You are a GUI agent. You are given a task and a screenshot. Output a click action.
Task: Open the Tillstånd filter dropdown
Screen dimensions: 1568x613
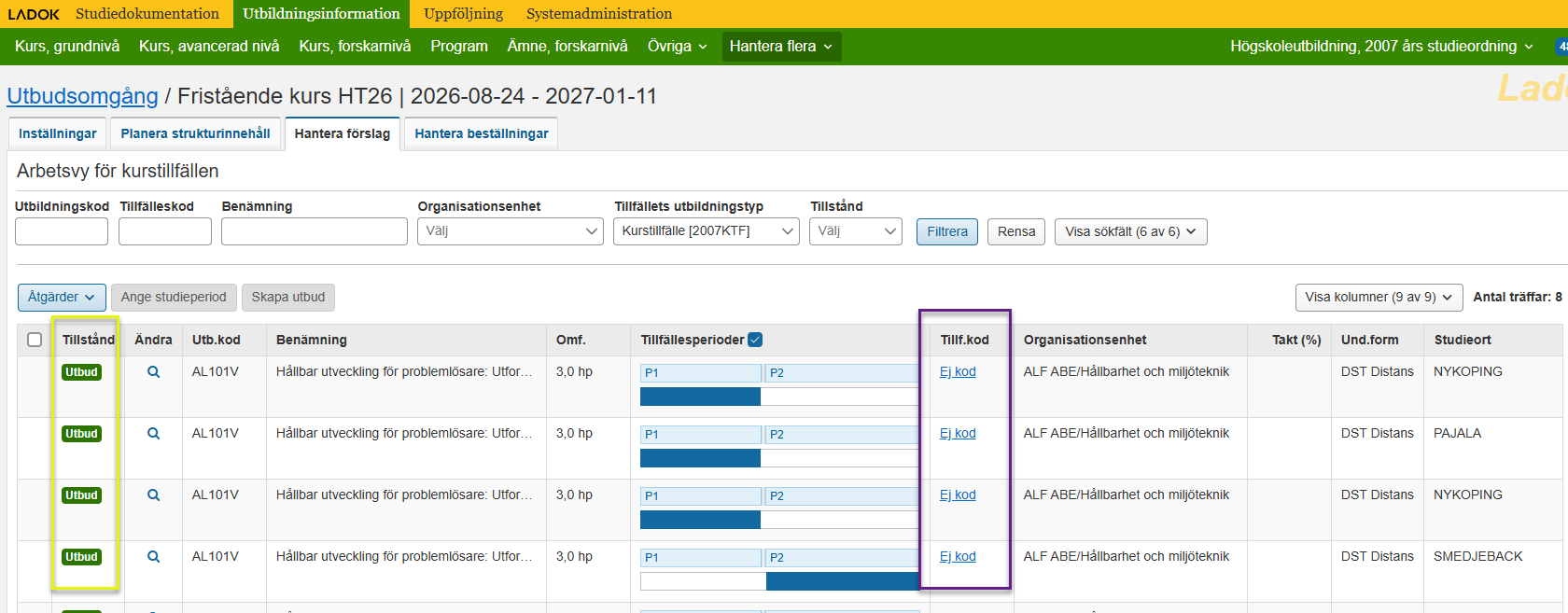856,231
